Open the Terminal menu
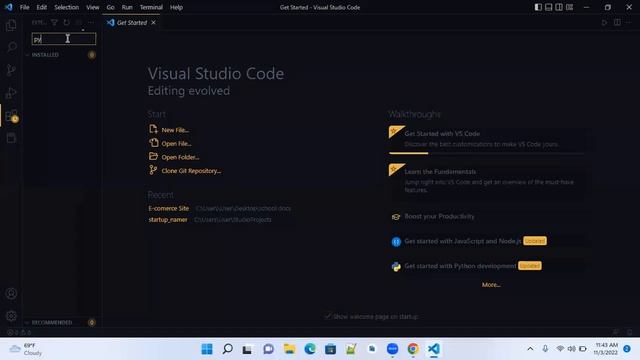 pos(151,7)
